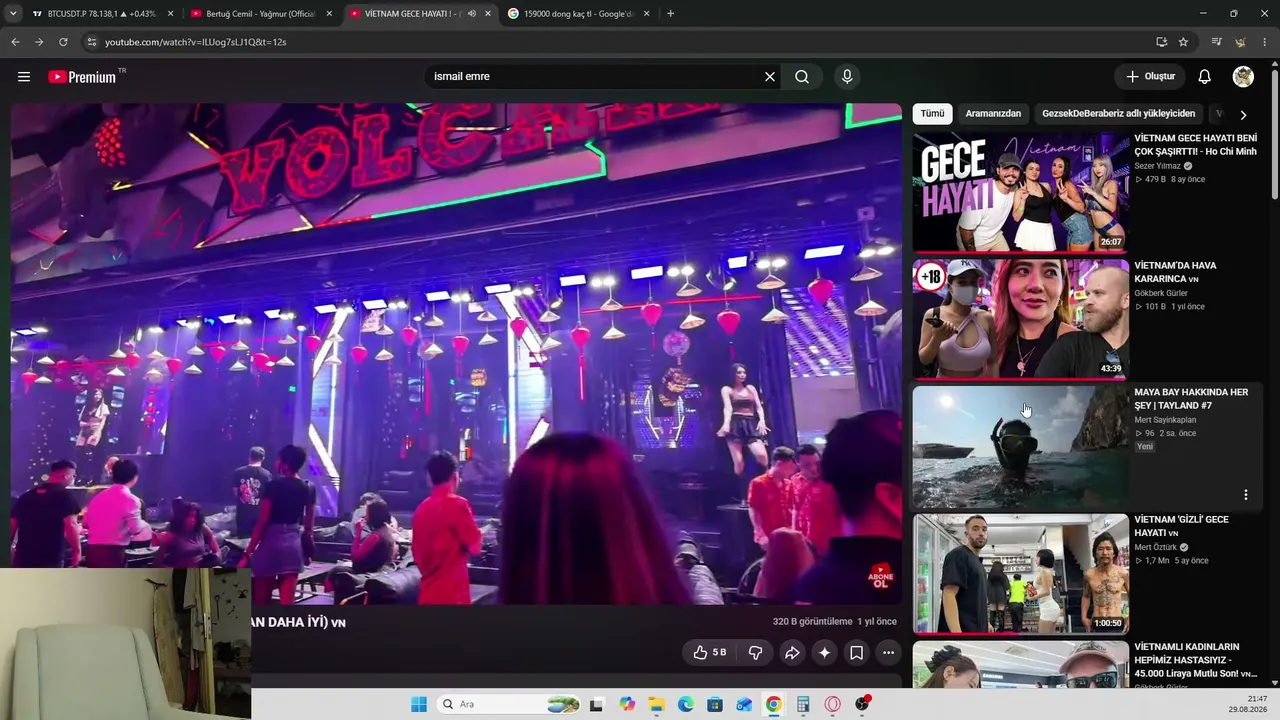
Task: Open Outlook from the taskbar
Action: point(744,704)
